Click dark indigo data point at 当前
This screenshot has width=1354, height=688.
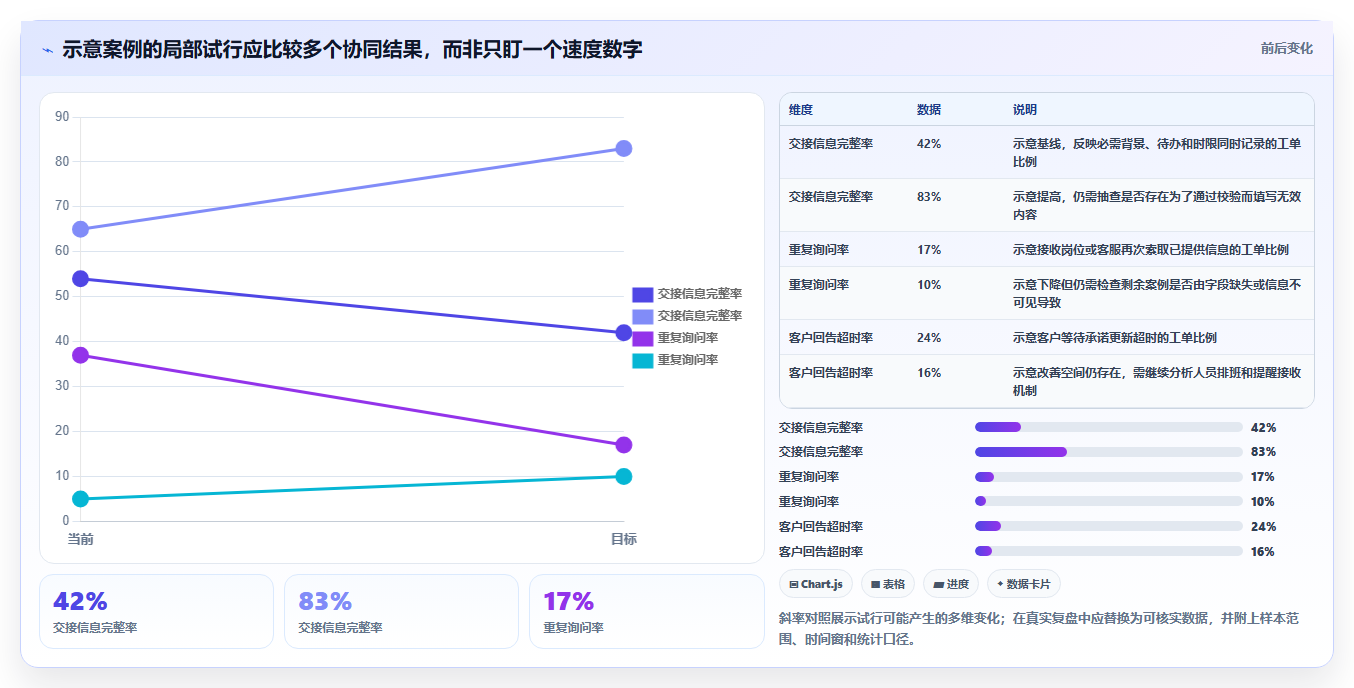[x=81, y=278]
